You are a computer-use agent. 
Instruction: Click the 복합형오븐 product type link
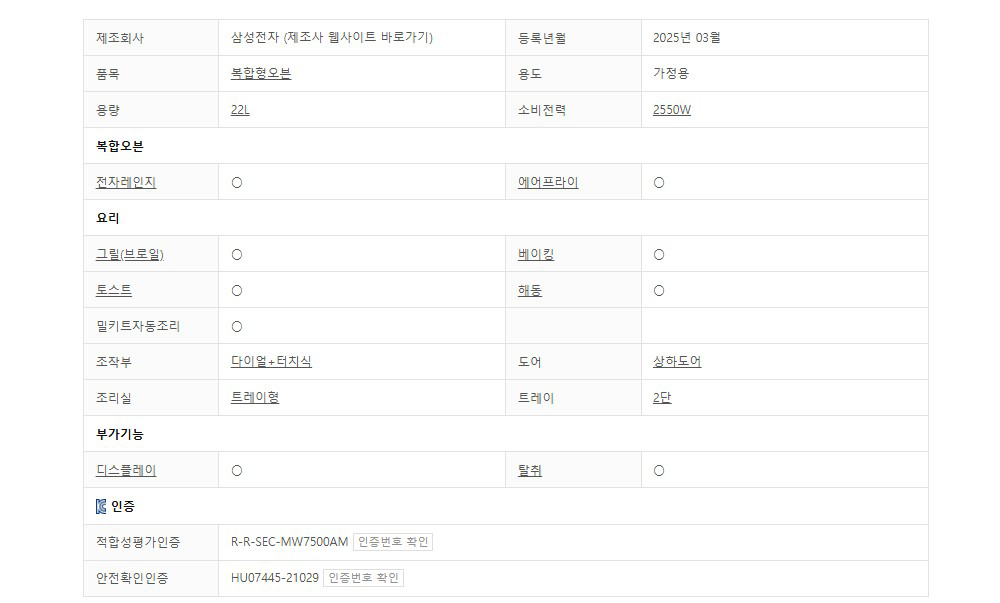260,74
